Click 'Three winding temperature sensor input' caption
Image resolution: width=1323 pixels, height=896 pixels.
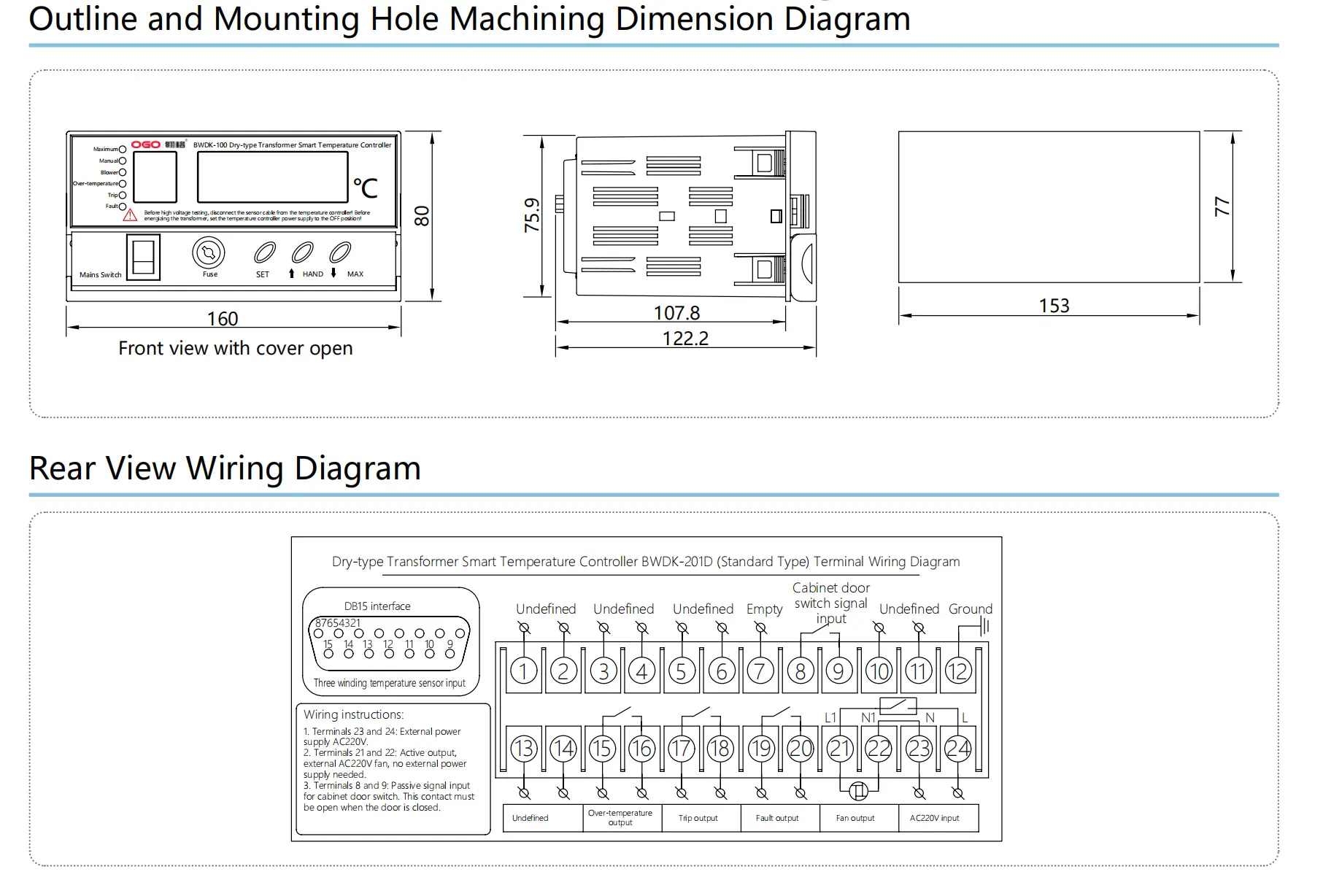pyautogui.click(x=390, y=683)
